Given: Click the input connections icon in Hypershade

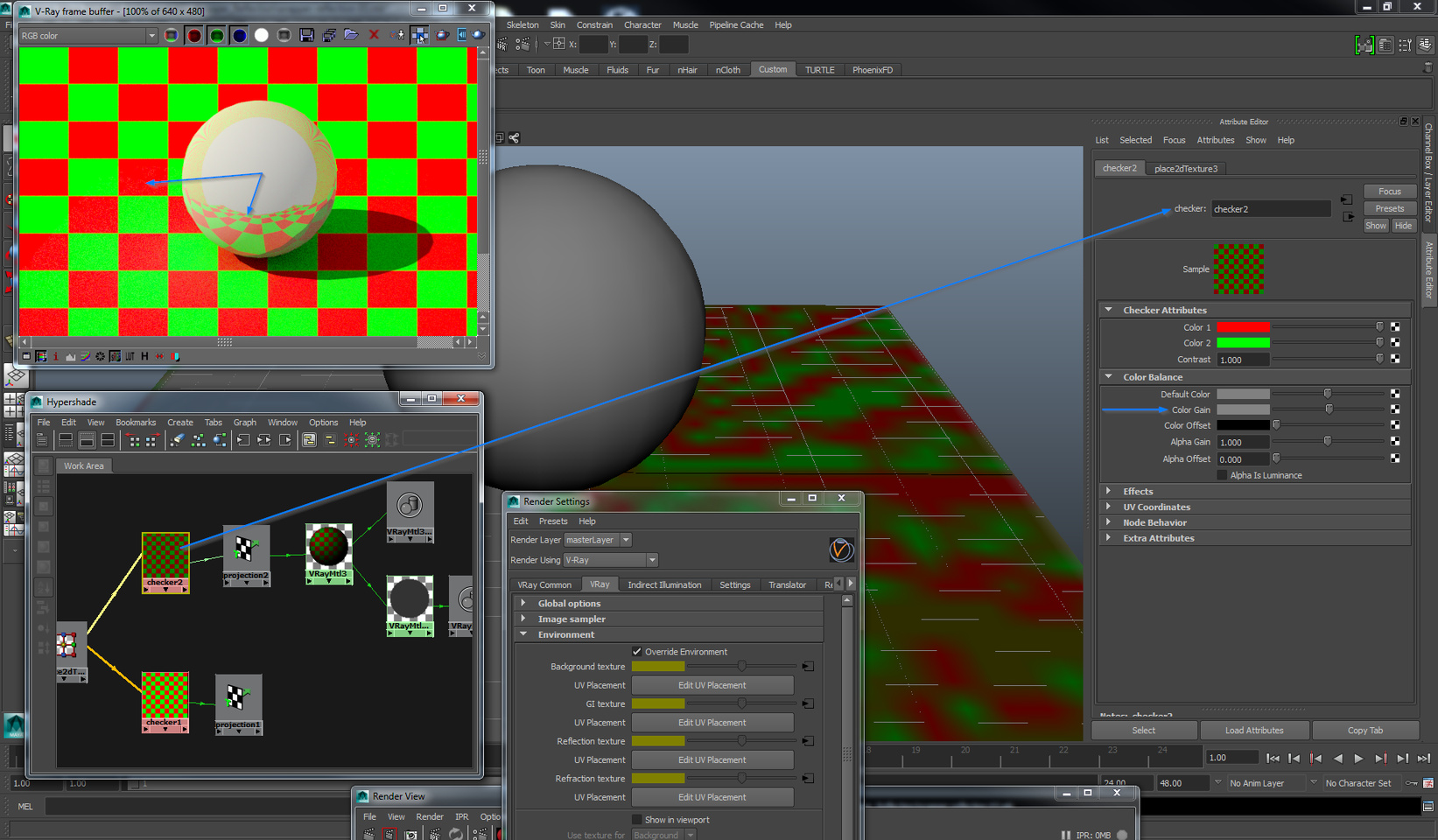Looking at the screenshot, I should (243, 440).
